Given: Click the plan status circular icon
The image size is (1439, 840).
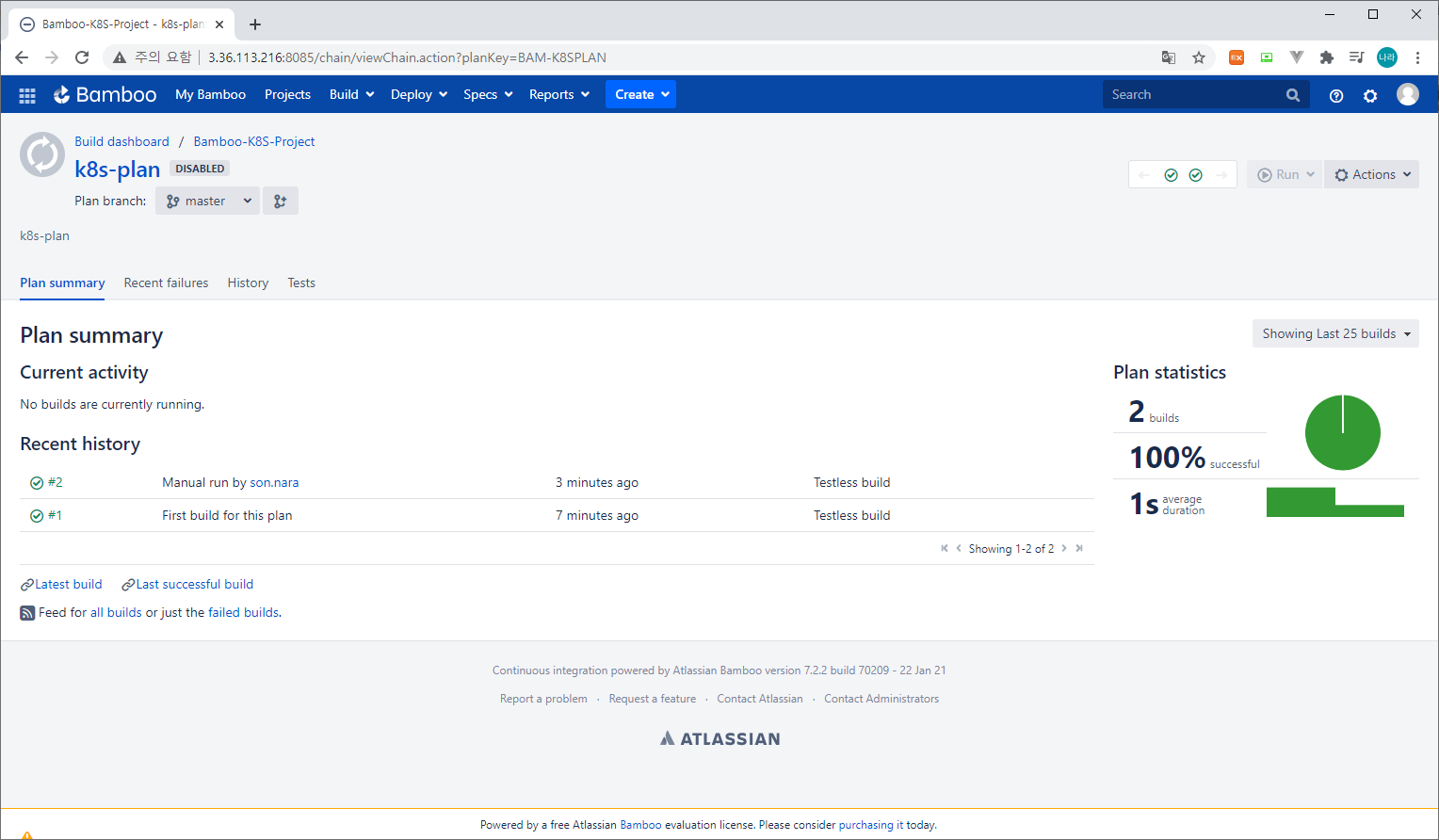Looking at the screenshot, I should [x=42, y=154].
